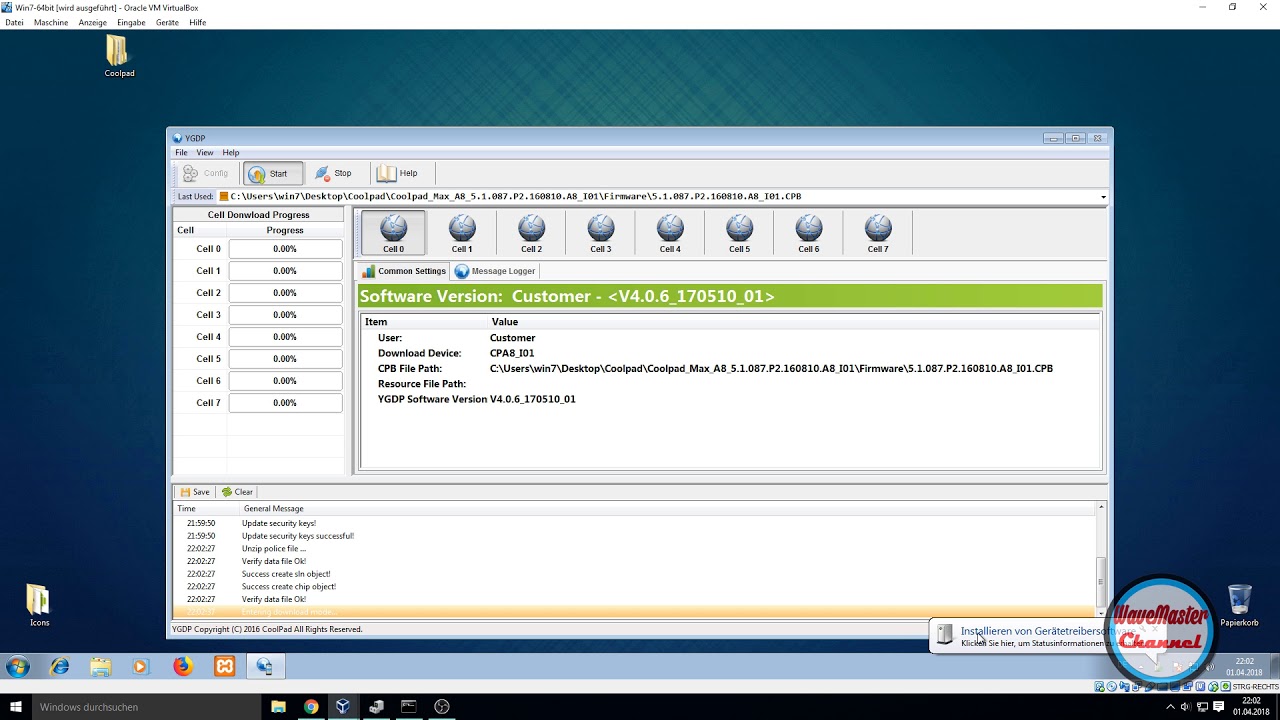The image size is (1280, 720).
Task: Select the Cell 5 device icon
Action: [739, 233]
